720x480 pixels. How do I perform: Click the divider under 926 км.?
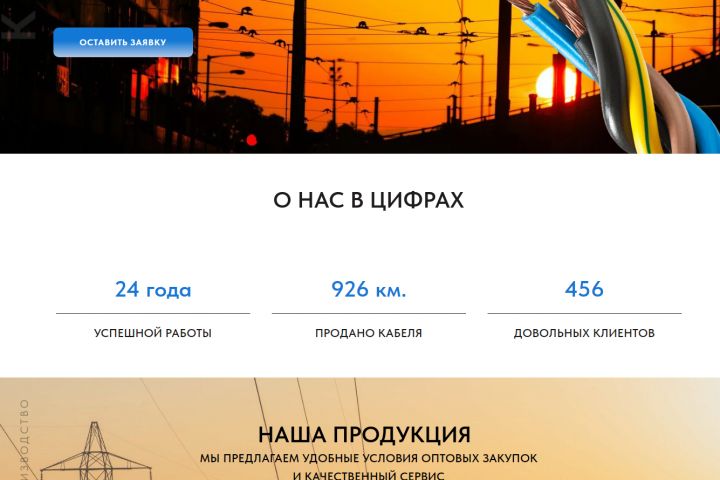[369, 314]
